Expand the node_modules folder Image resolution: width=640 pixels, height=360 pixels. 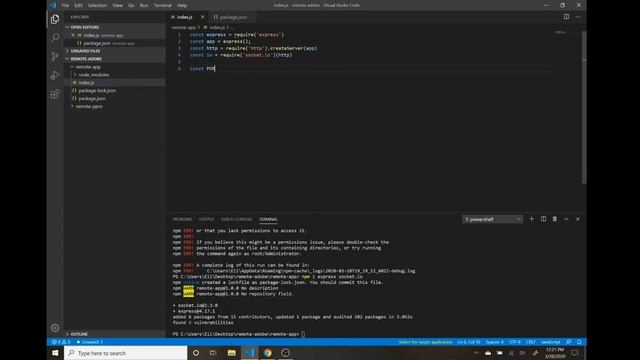tap(93, 75)
